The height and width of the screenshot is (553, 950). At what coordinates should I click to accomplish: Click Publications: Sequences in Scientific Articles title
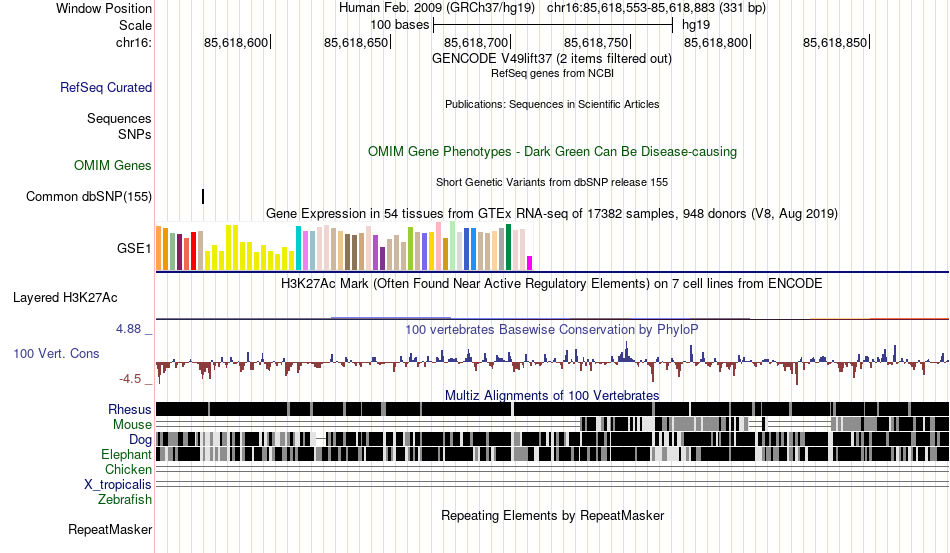click(552, 104)
